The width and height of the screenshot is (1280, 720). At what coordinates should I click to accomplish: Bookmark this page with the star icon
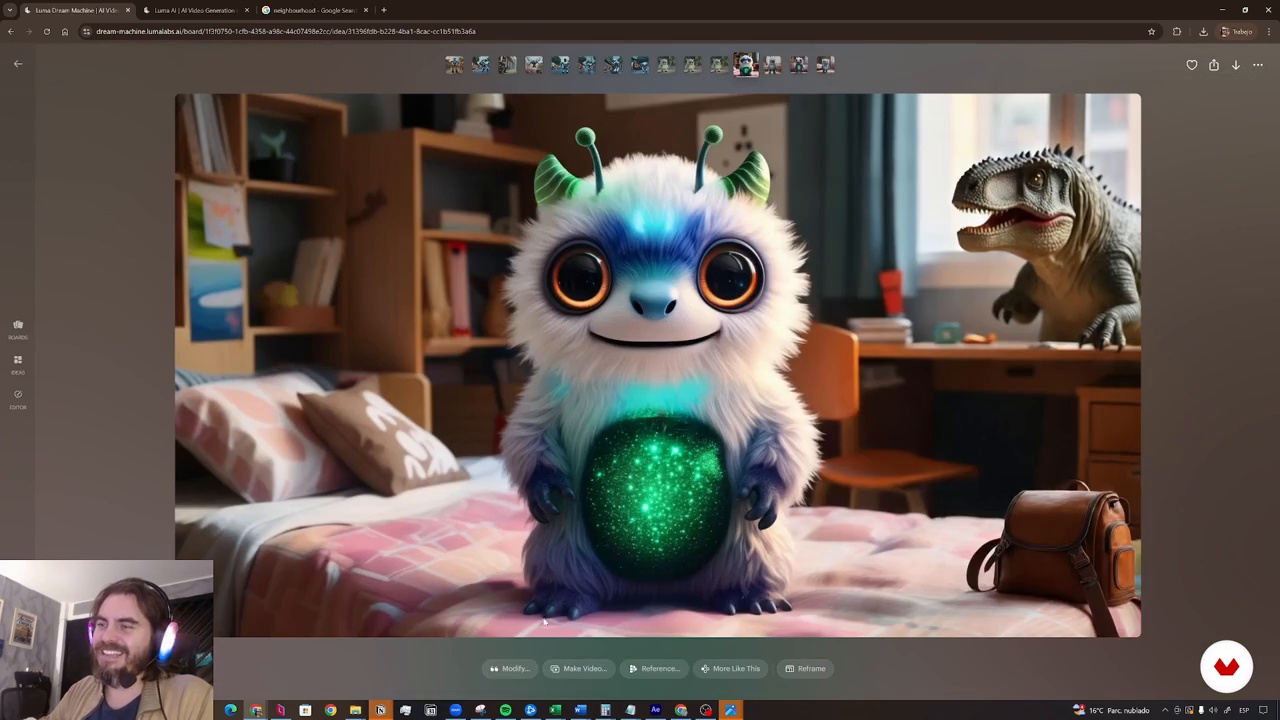coord(1151,31)
